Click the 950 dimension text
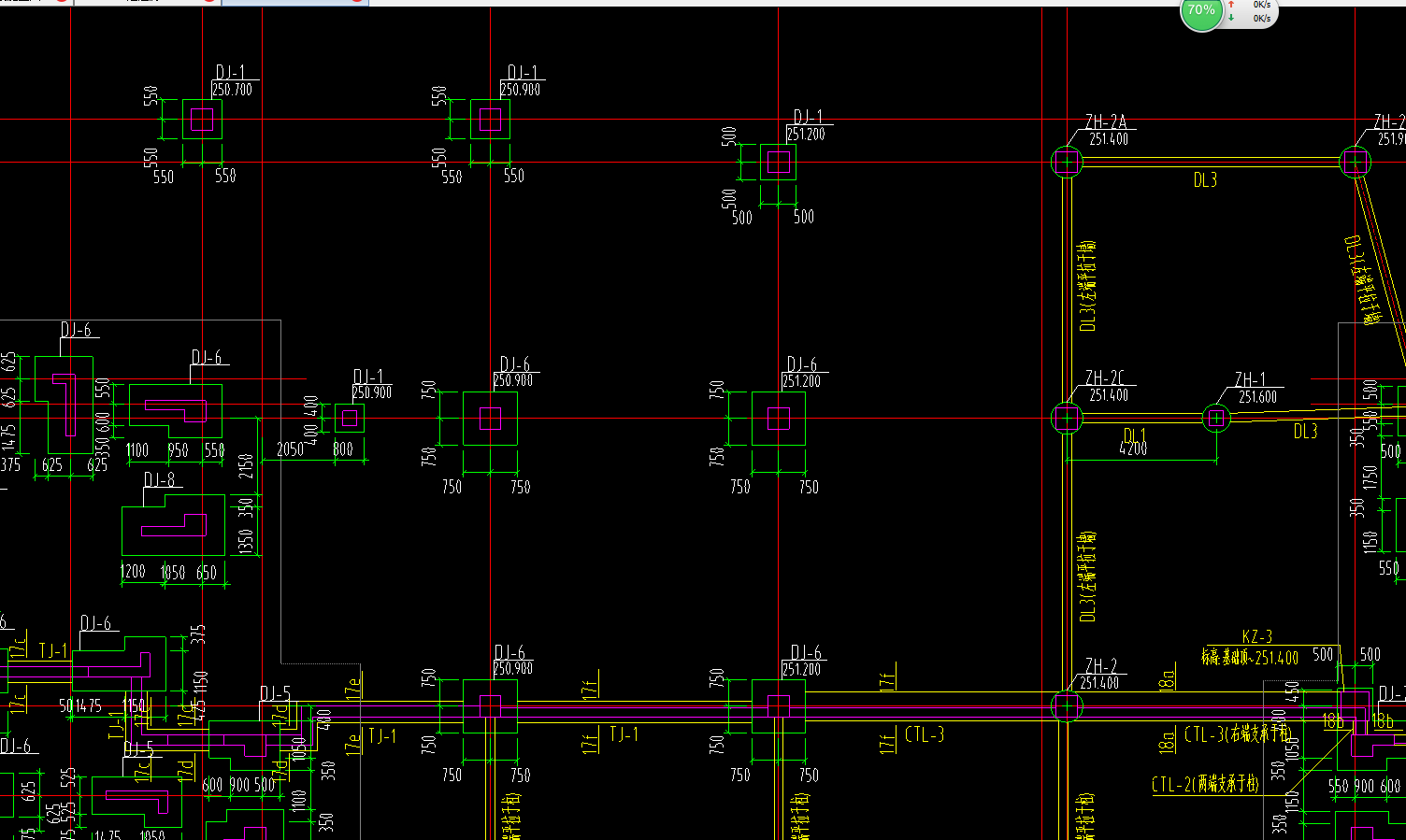This screenshot has height=840, width=1406. click(x=179, y=450)
